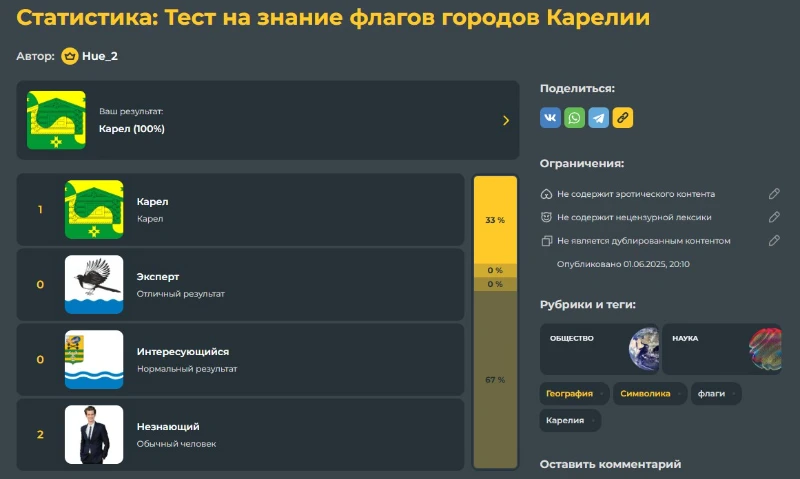Click the 33 % yellow bar segment
This screenshot has height=479, width=800.
(x=495, y=220)
